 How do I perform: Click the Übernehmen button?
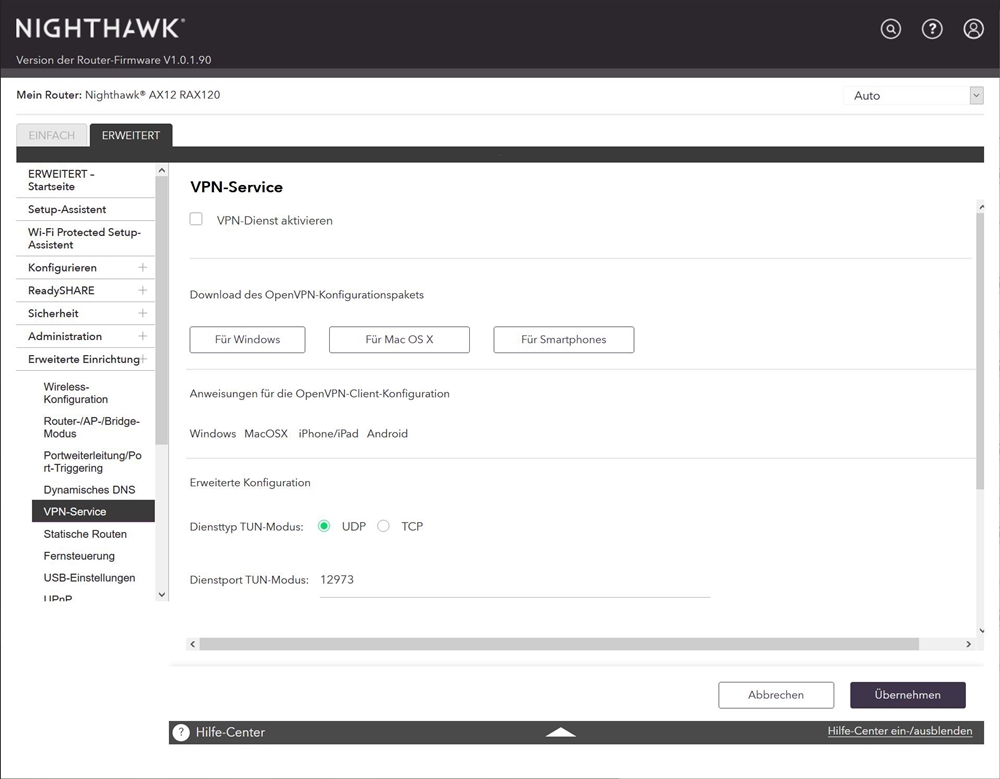point(908,695)
